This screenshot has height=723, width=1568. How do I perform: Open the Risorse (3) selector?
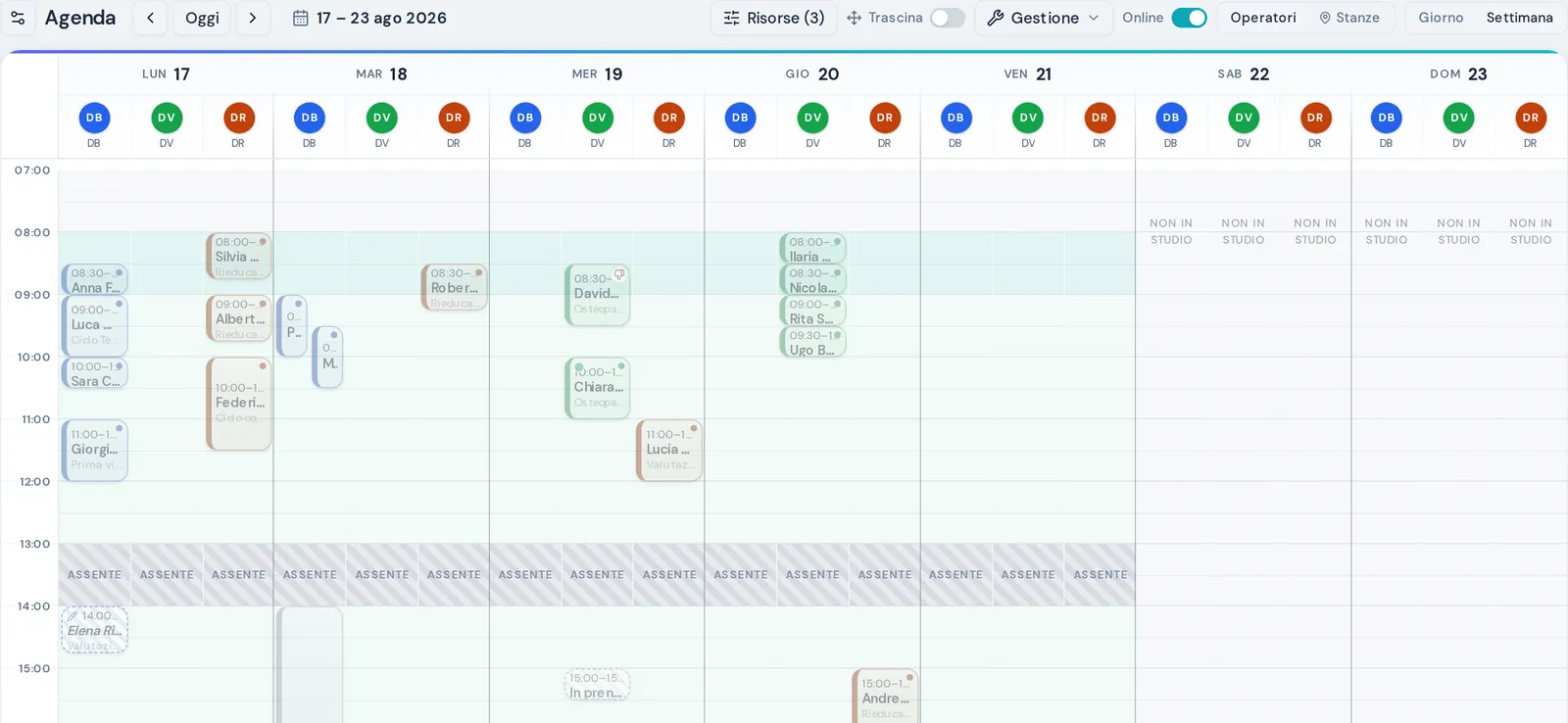(x=774, y=18)
